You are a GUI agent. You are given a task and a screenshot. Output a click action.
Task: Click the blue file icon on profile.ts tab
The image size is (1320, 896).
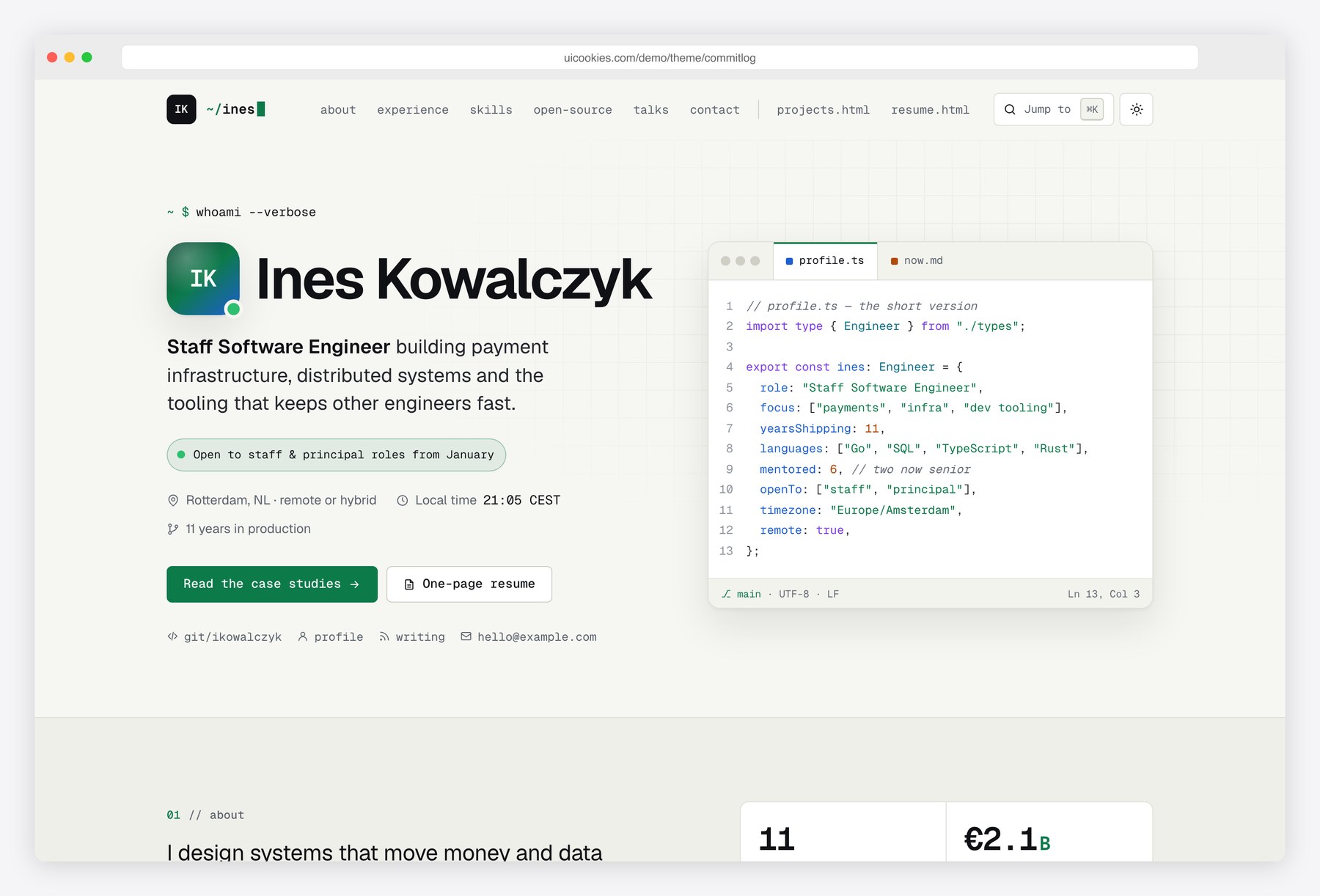click(x=789, y=261)
